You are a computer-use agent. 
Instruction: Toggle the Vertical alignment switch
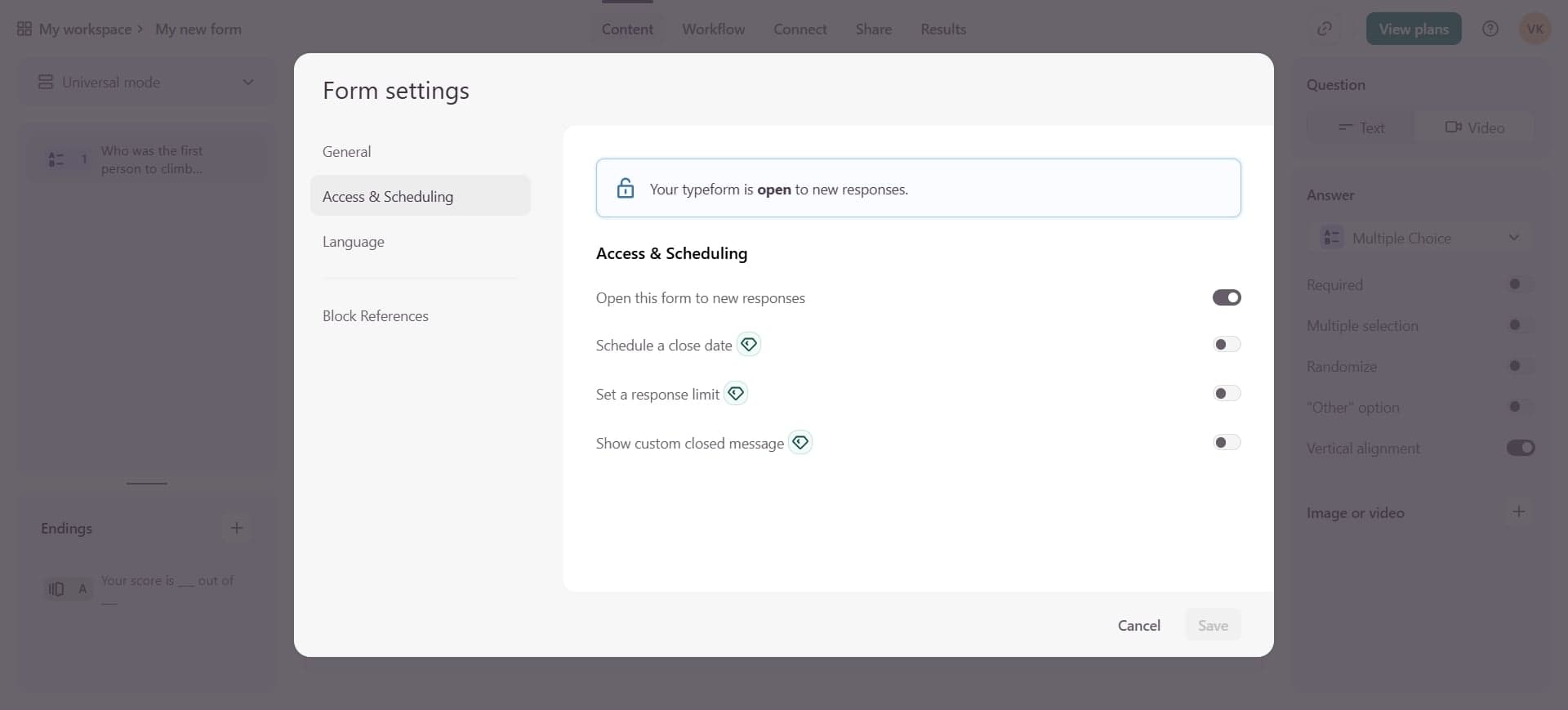click(x=1521, y=448)
